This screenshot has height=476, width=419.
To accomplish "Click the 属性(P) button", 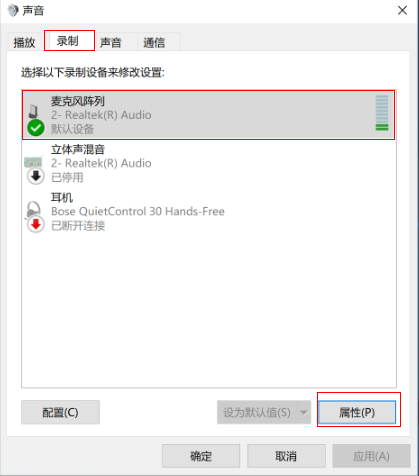I will [357, 412].
